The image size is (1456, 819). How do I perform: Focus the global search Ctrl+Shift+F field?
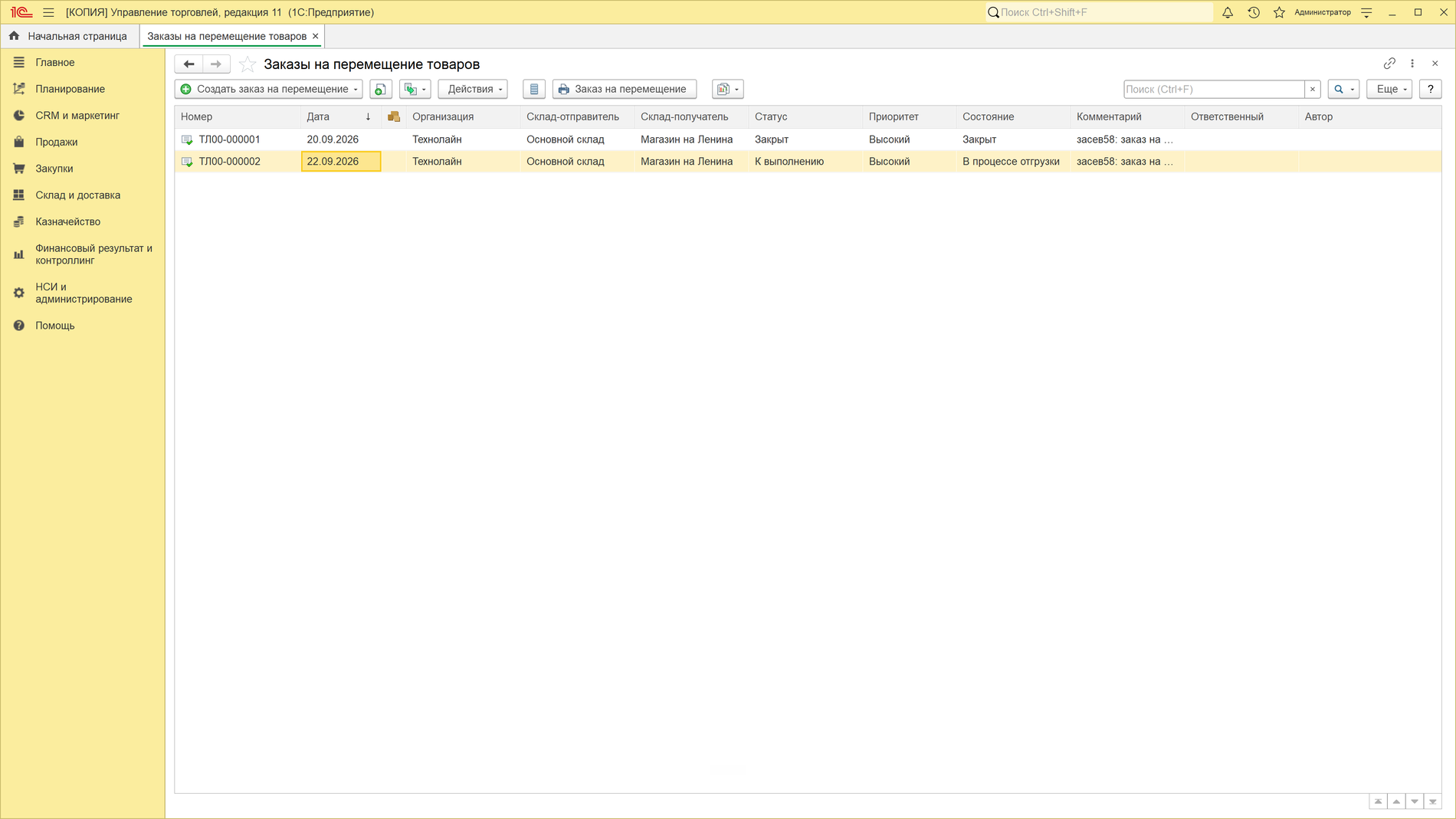click(x=1100, y=12)
